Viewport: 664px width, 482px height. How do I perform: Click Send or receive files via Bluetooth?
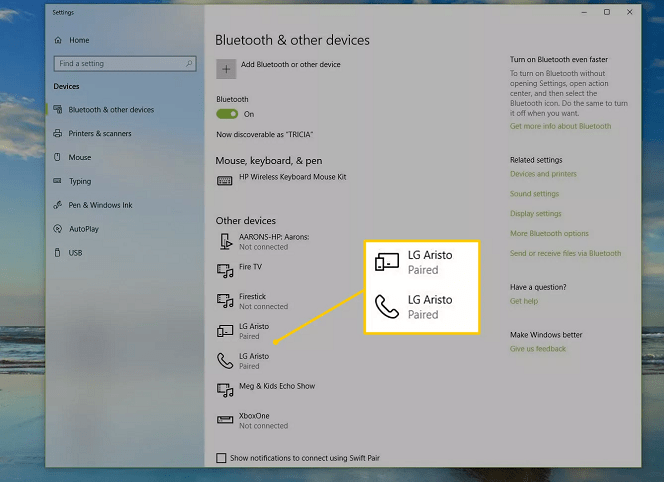[x=565, y=253]
